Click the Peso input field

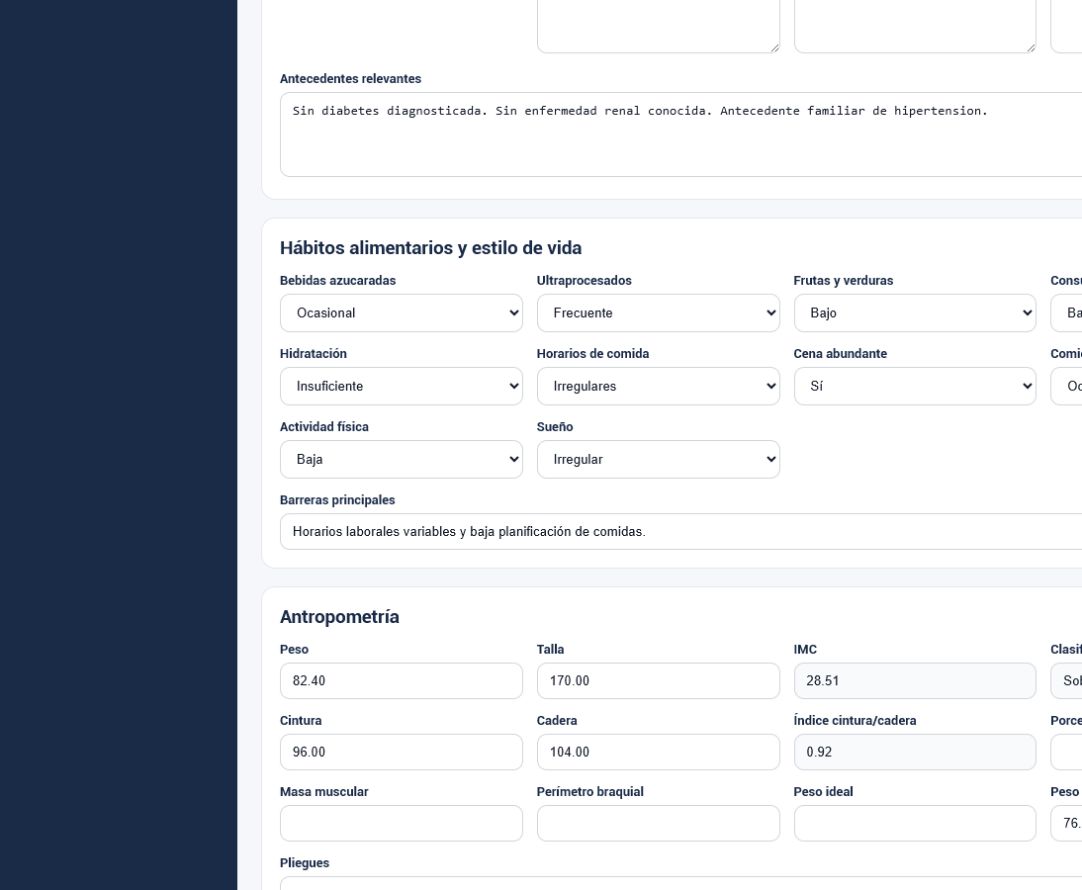click(x=401, y=681)
